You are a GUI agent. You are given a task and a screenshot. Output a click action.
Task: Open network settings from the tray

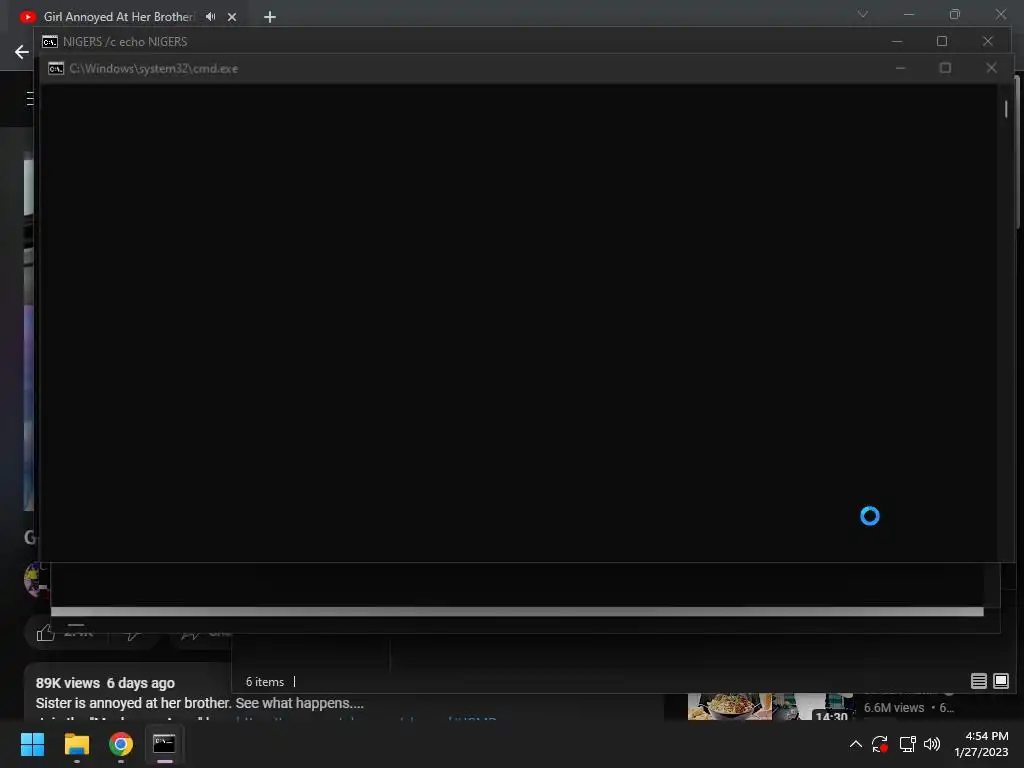pyautogui.click(x=907, y=744)
